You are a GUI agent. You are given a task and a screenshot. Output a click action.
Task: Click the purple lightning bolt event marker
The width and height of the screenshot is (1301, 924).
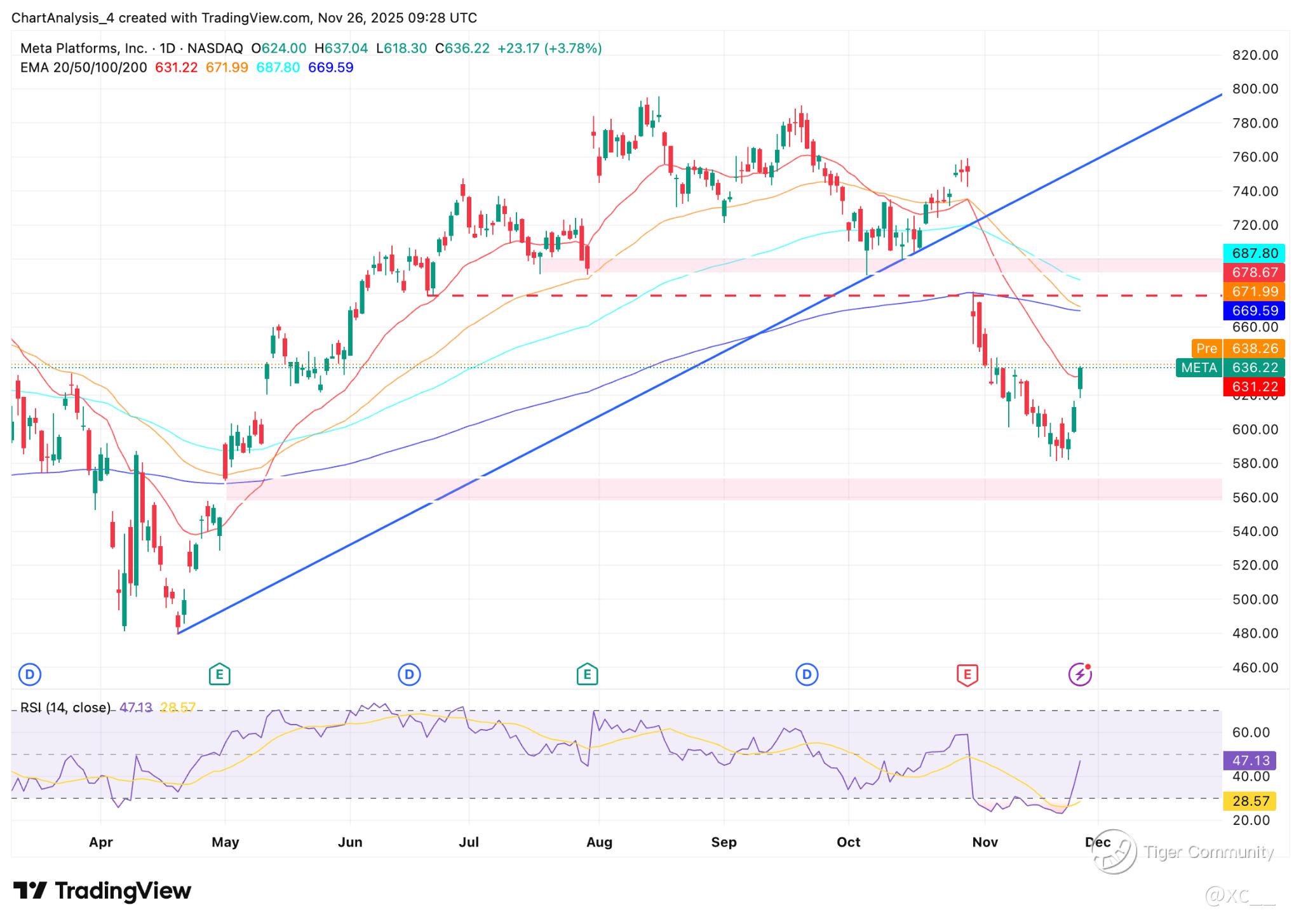[1080, 674]
